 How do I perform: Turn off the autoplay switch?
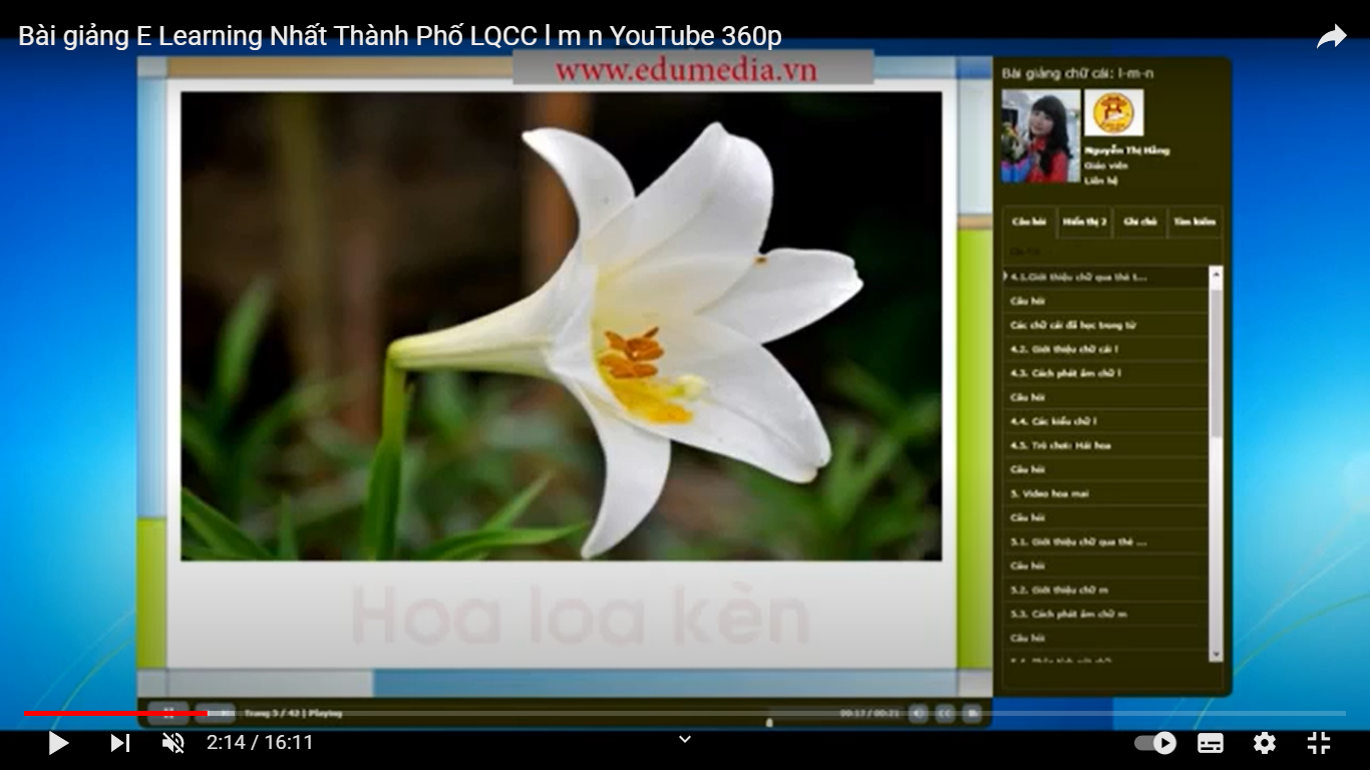point(1155,743)
